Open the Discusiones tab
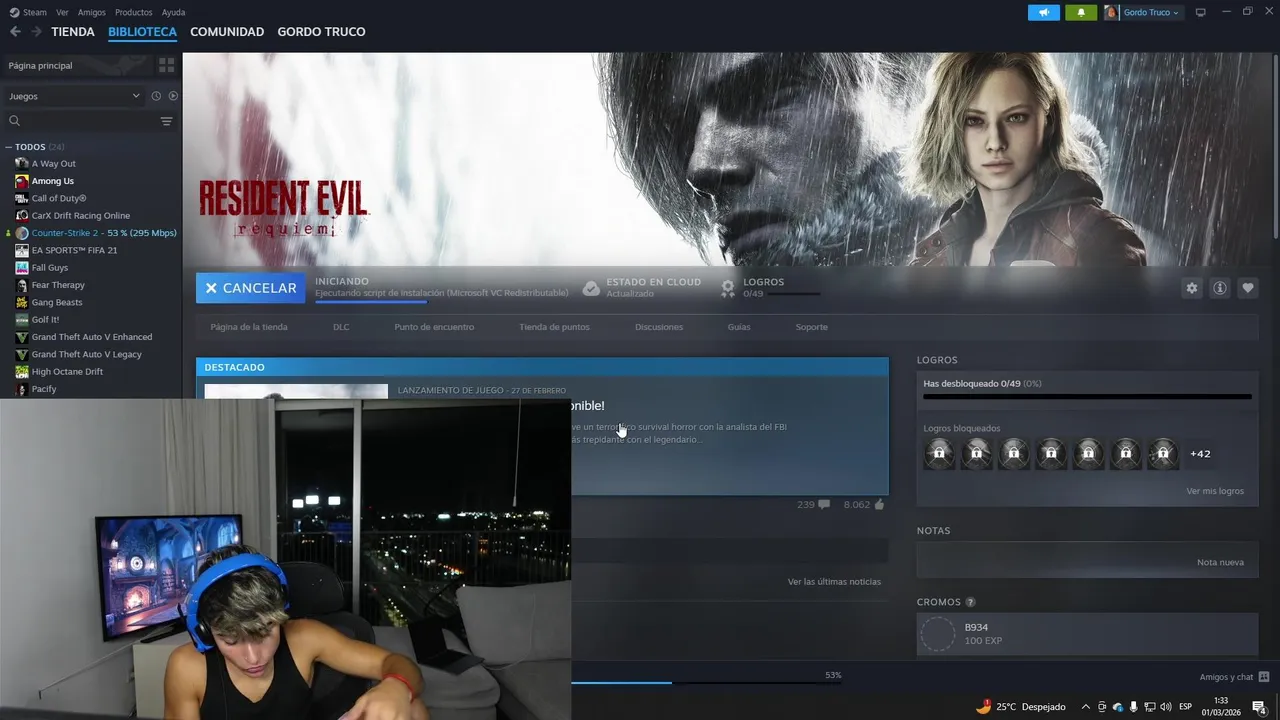The width and height of the screenshot is (1280, 720). 659,327
